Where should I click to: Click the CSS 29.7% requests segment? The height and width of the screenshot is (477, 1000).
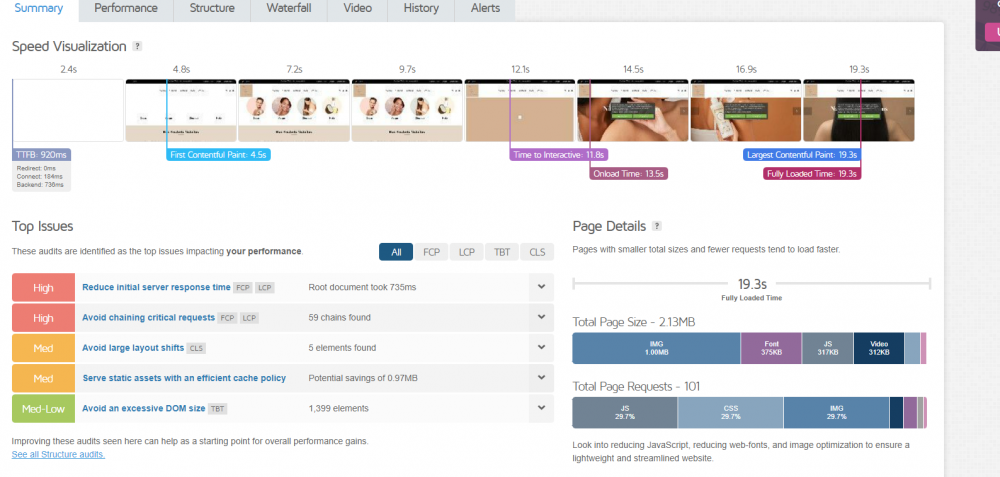click(x=730, y=412)
